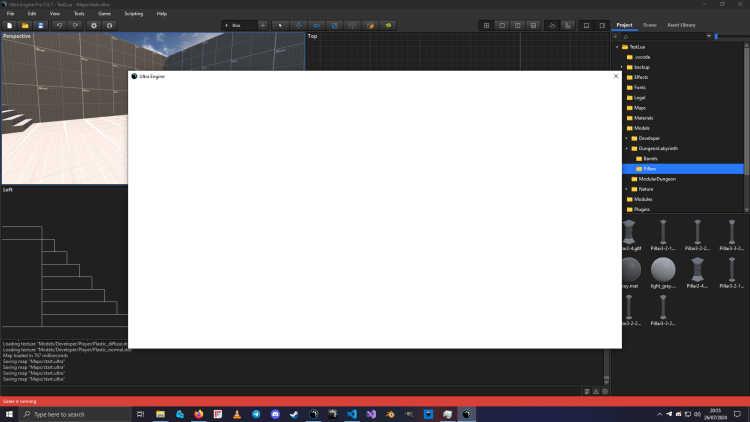The image size is (750, 422).
Task: Select the rotate tool in the toolbar
Action: tap(316, 25)
